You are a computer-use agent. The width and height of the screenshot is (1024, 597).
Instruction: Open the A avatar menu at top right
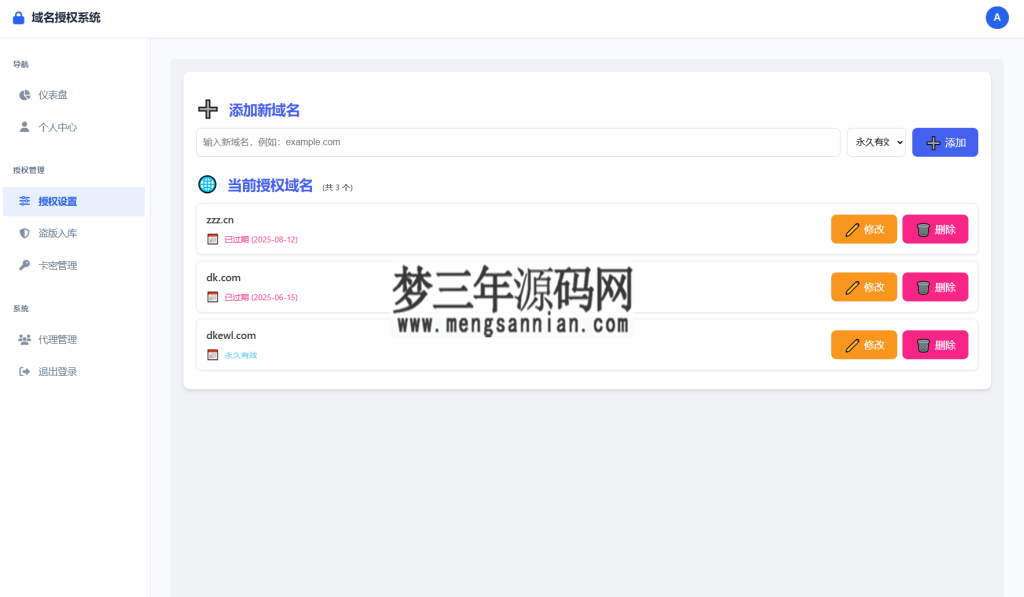click(997, 17)
